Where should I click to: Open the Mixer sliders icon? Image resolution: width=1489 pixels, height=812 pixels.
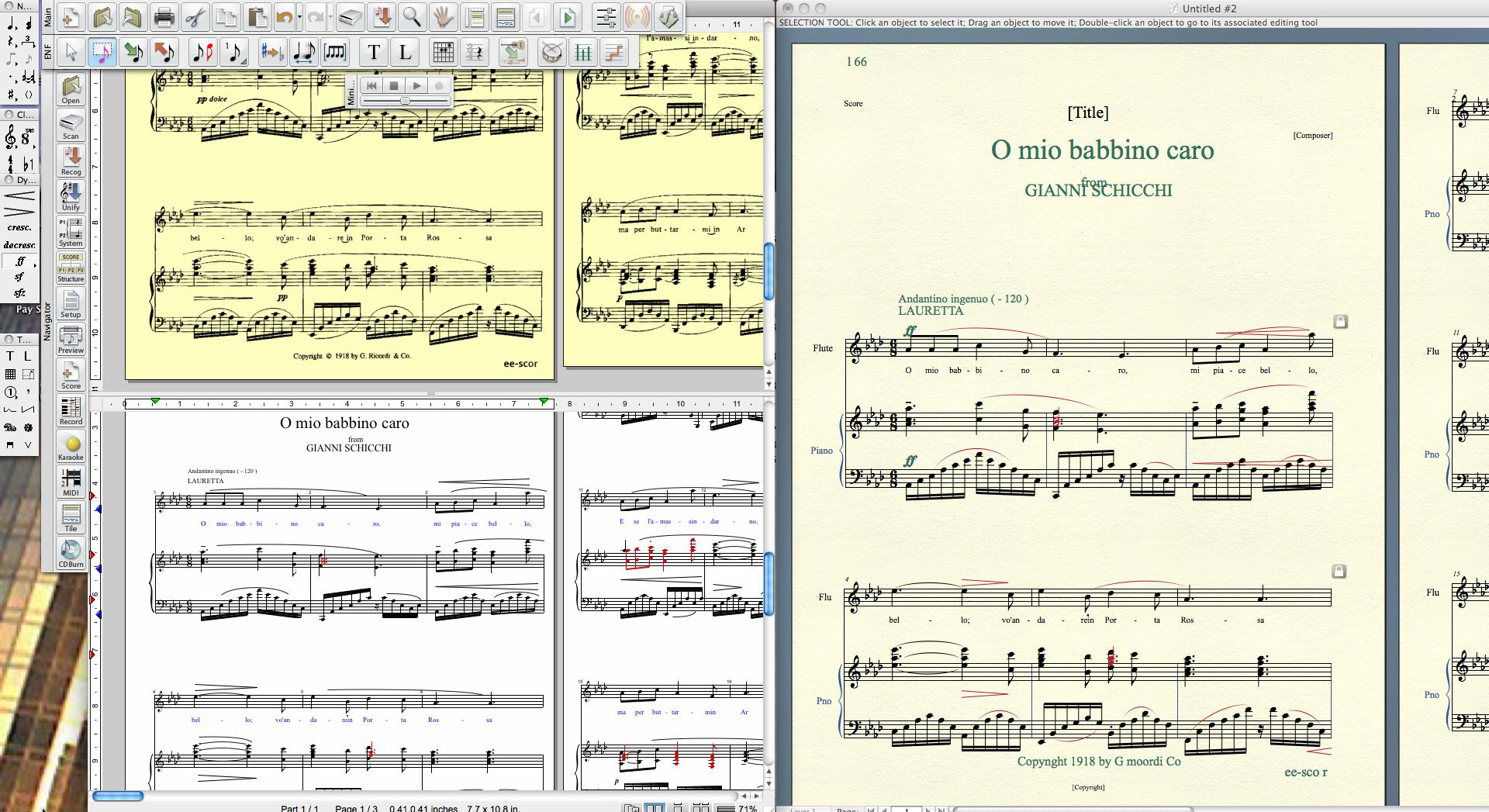(x=606, y=16)
